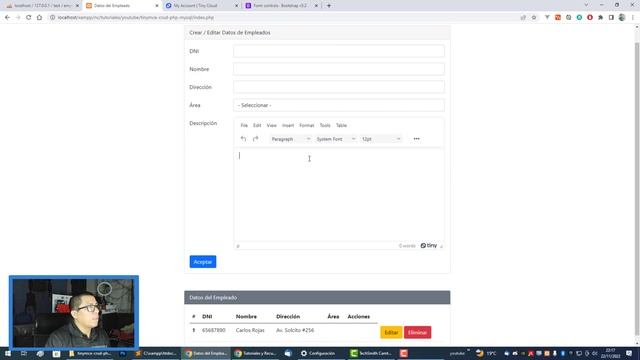Click into the DNI input field

(x=339, y=51)
